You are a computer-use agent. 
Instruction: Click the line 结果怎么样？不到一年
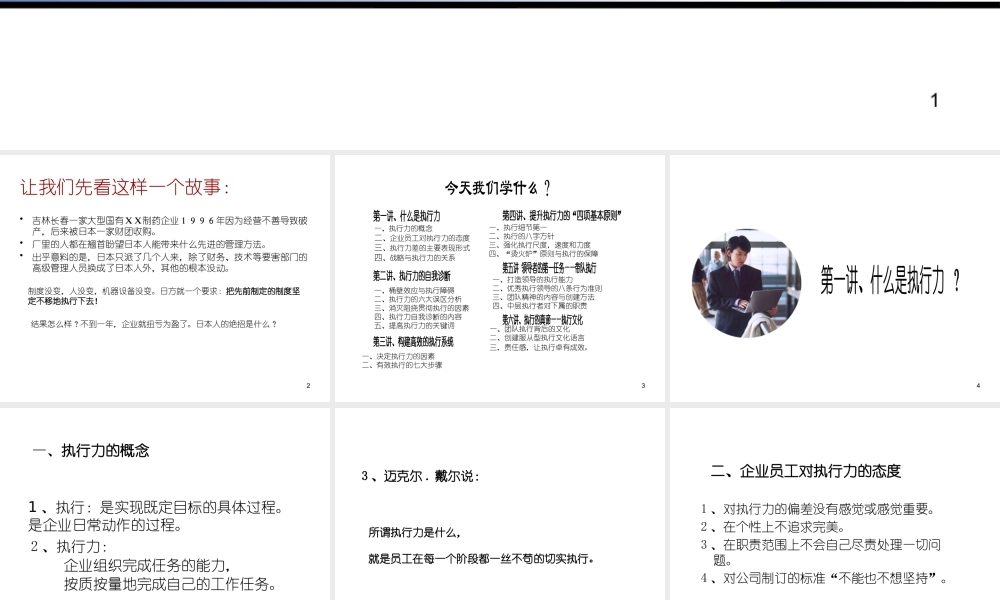tap(154, 324)
